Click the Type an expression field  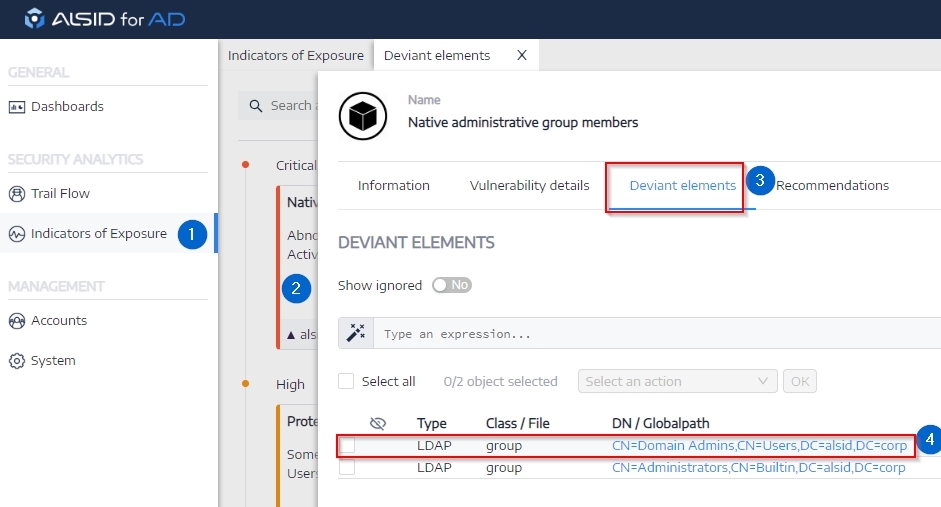tap(657, 334)
